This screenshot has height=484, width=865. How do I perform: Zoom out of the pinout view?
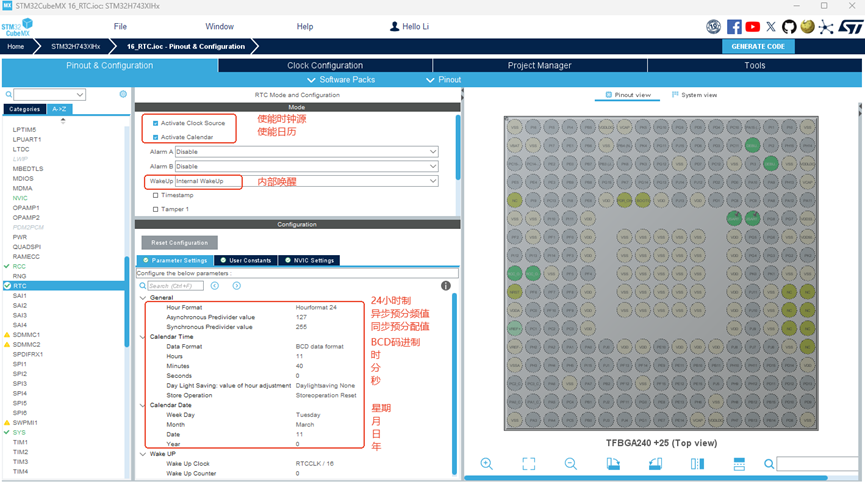pos(571,464)
